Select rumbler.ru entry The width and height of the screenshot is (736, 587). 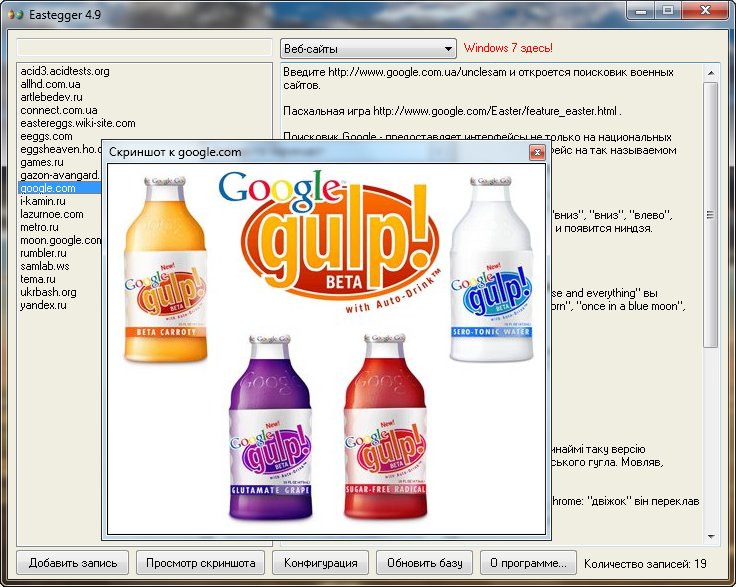click(43, 253)
